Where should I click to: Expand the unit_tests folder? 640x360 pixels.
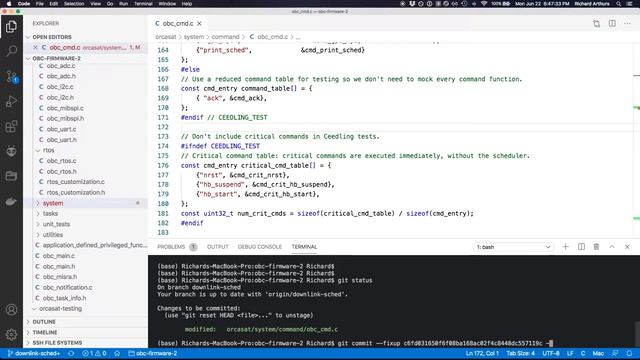(56, 224)
